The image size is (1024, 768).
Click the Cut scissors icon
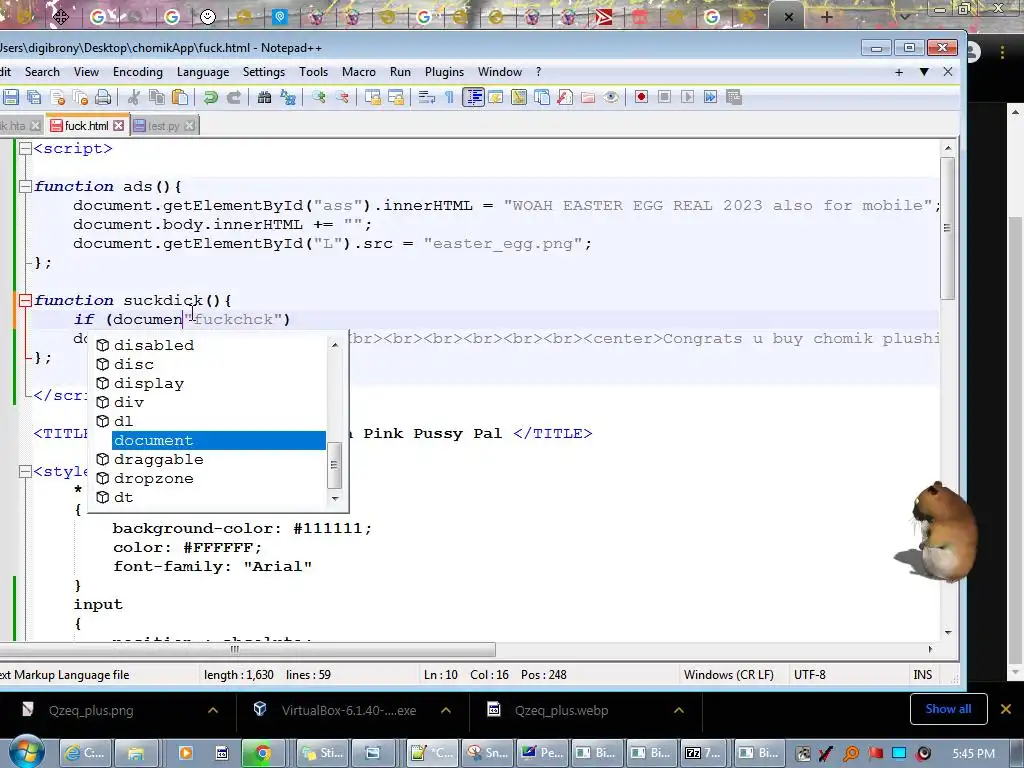(x=134, y=97)
